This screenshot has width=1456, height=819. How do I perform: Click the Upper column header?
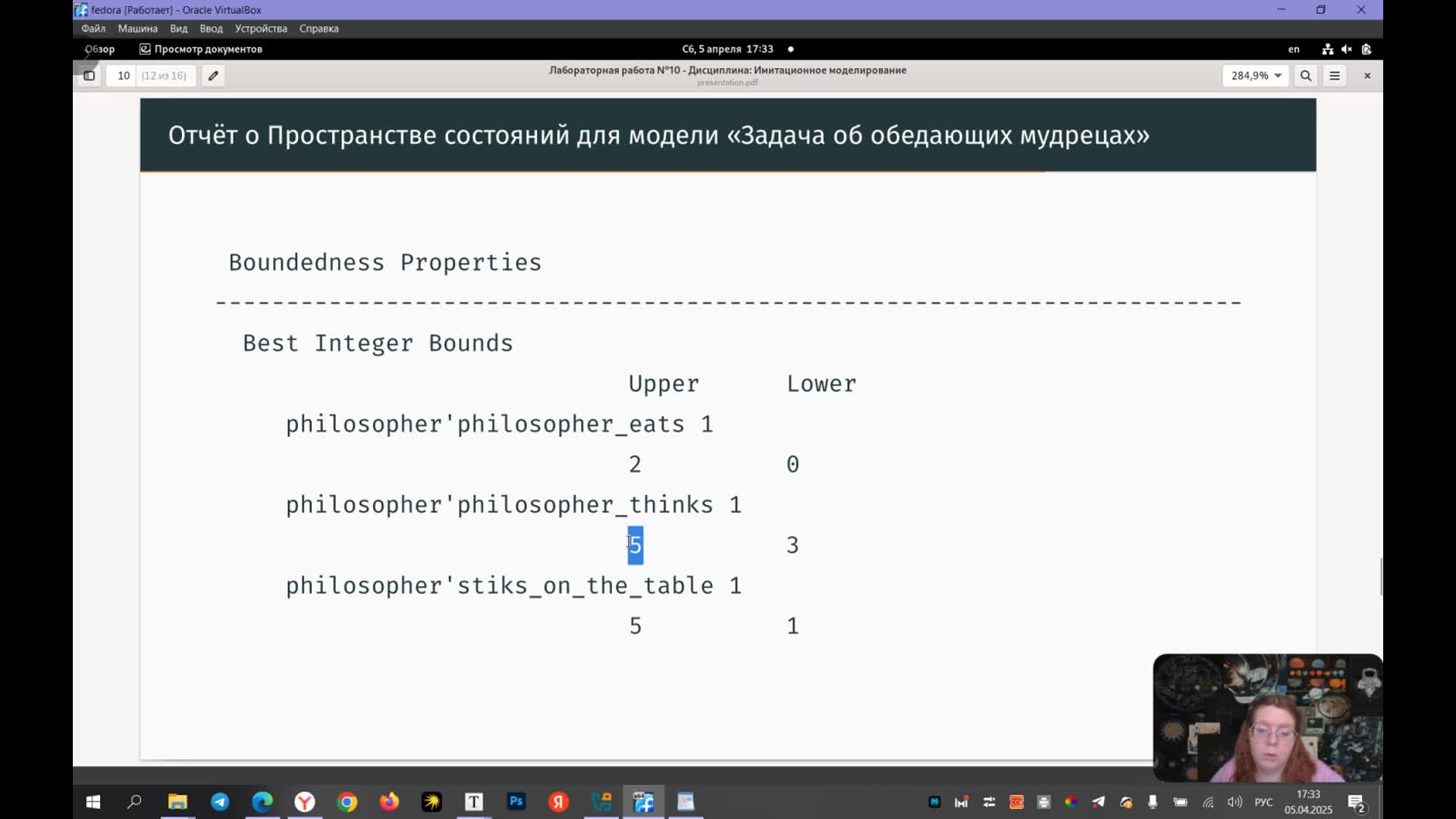pos(664,384)
